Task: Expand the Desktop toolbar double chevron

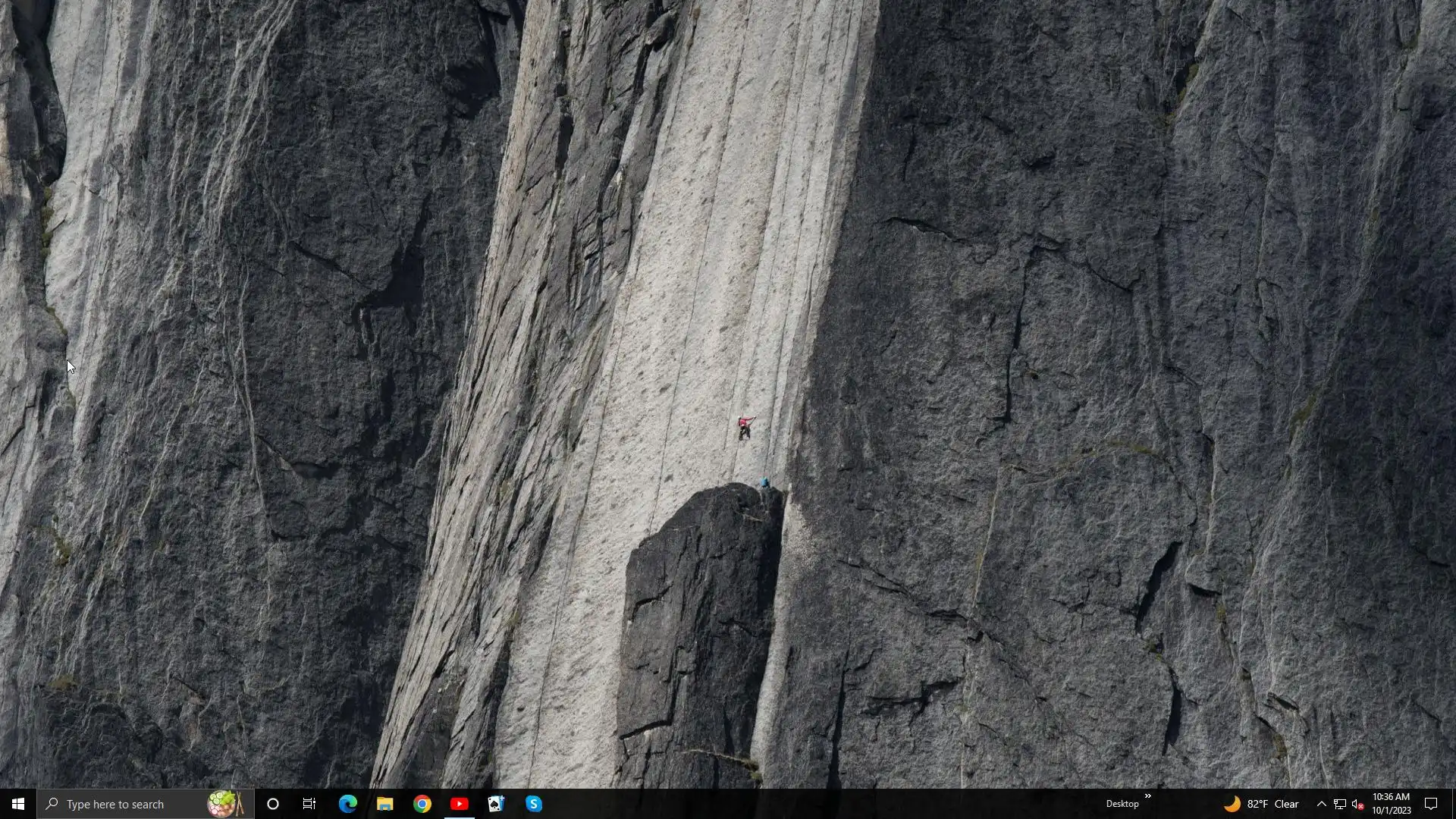Action: click(1147, 796)
